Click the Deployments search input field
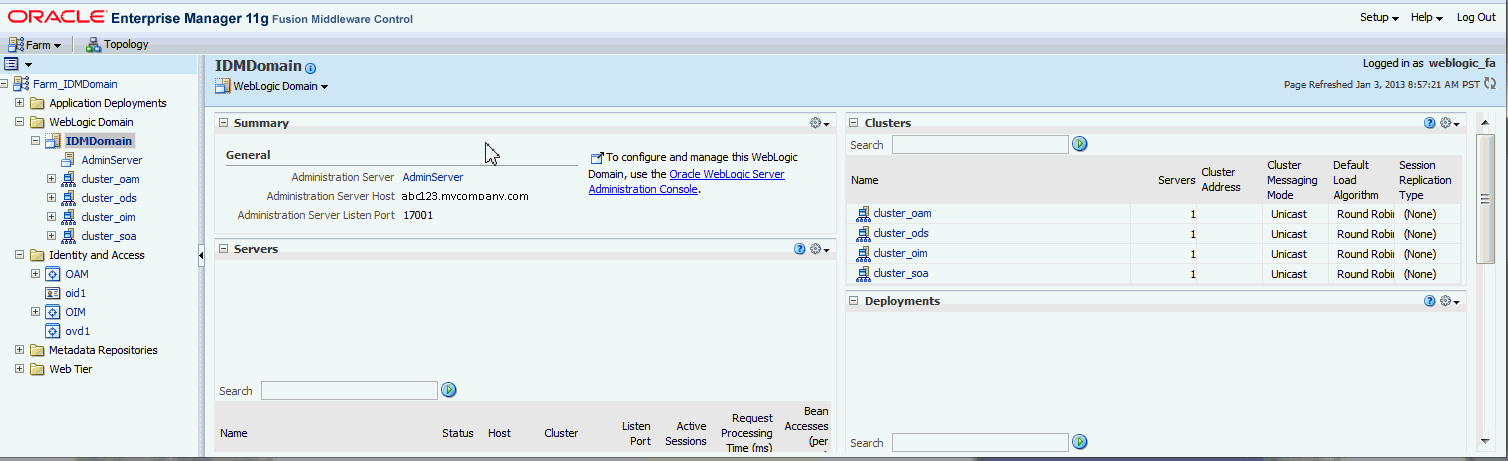1508x461 pixels. [980, 442]
